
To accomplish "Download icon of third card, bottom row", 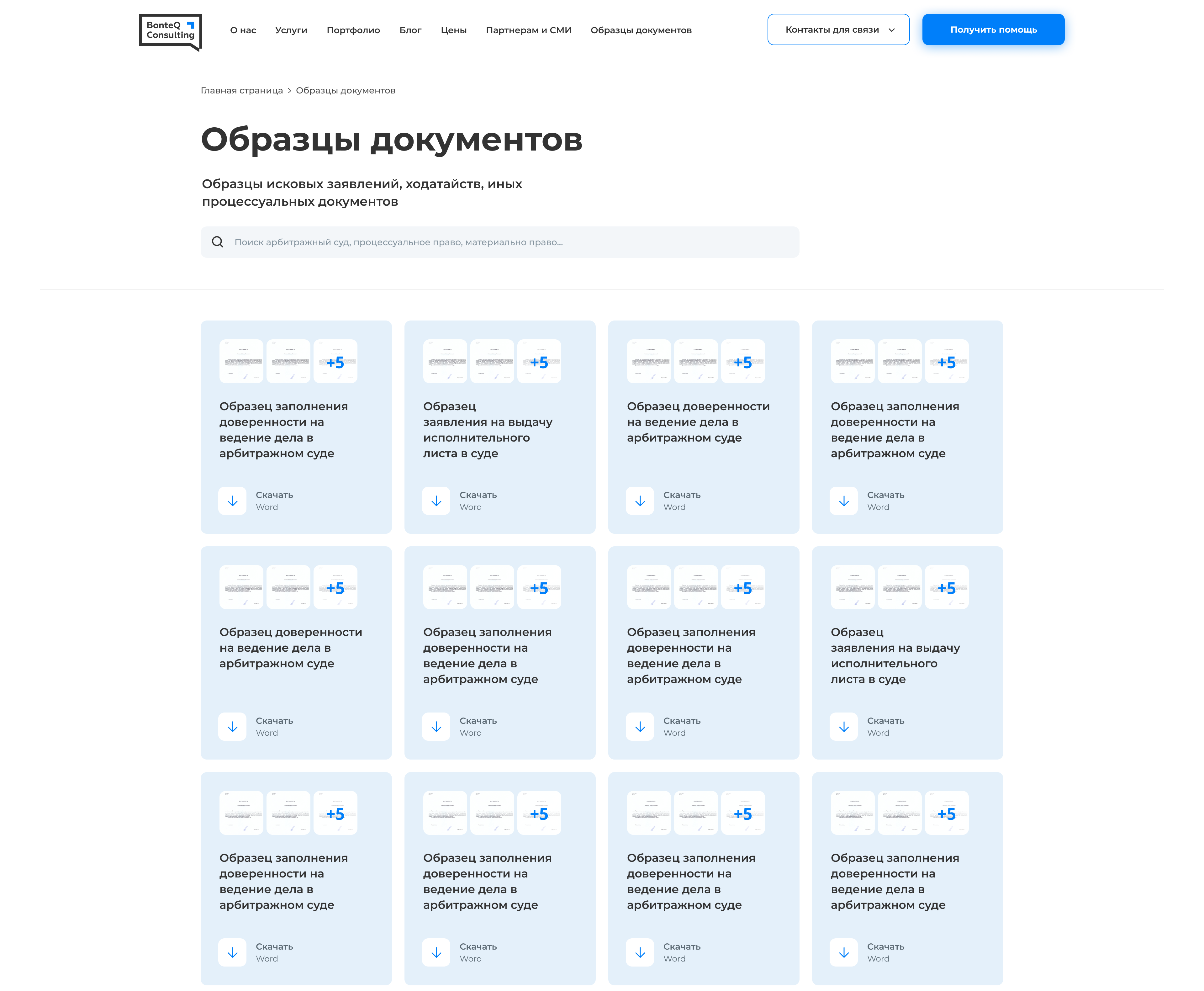I will point(640,952).
